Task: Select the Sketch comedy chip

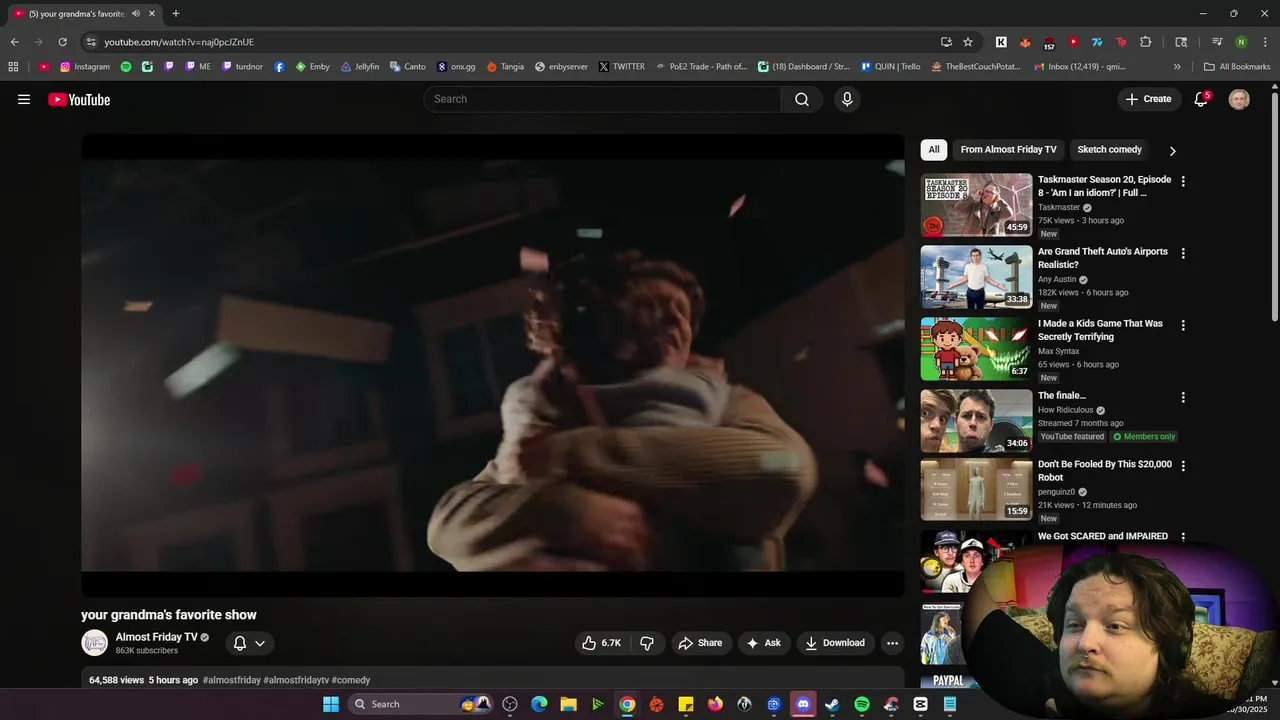Action: click(x=1109, y=150)
